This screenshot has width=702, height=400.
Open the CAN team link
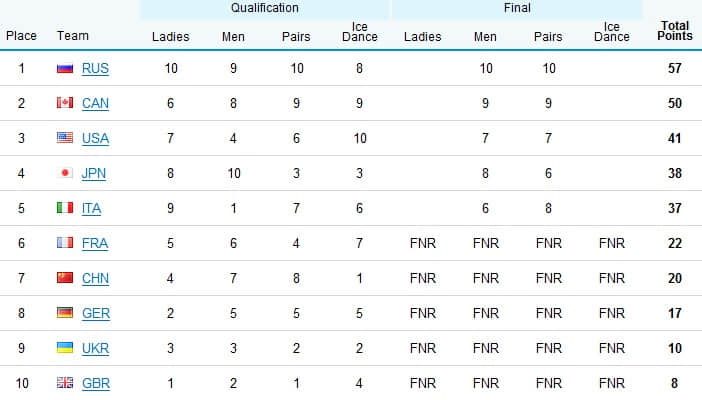(95, 103)
